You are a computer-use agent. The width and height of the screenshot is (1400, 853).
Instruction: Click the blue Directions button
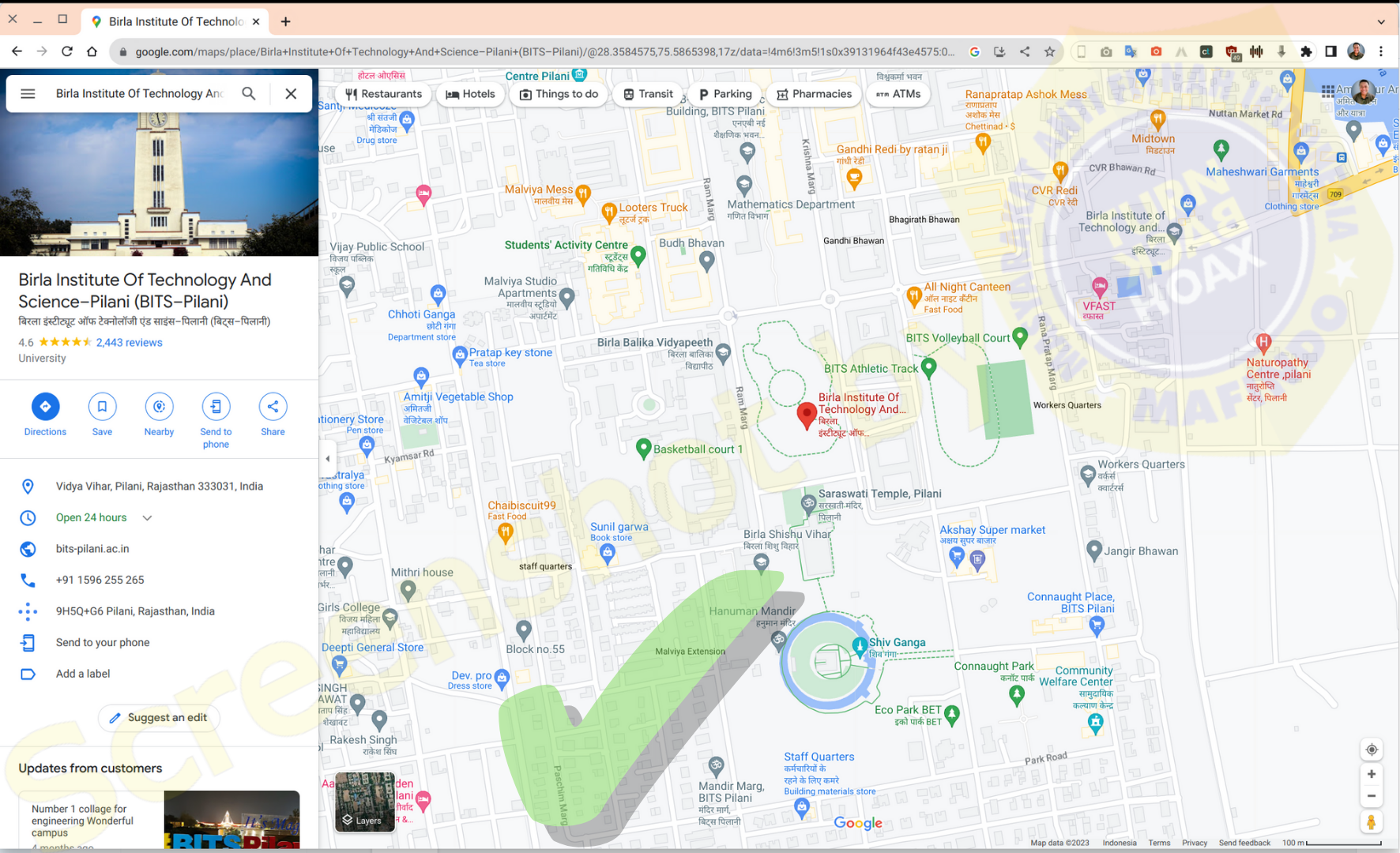[45, 406]
